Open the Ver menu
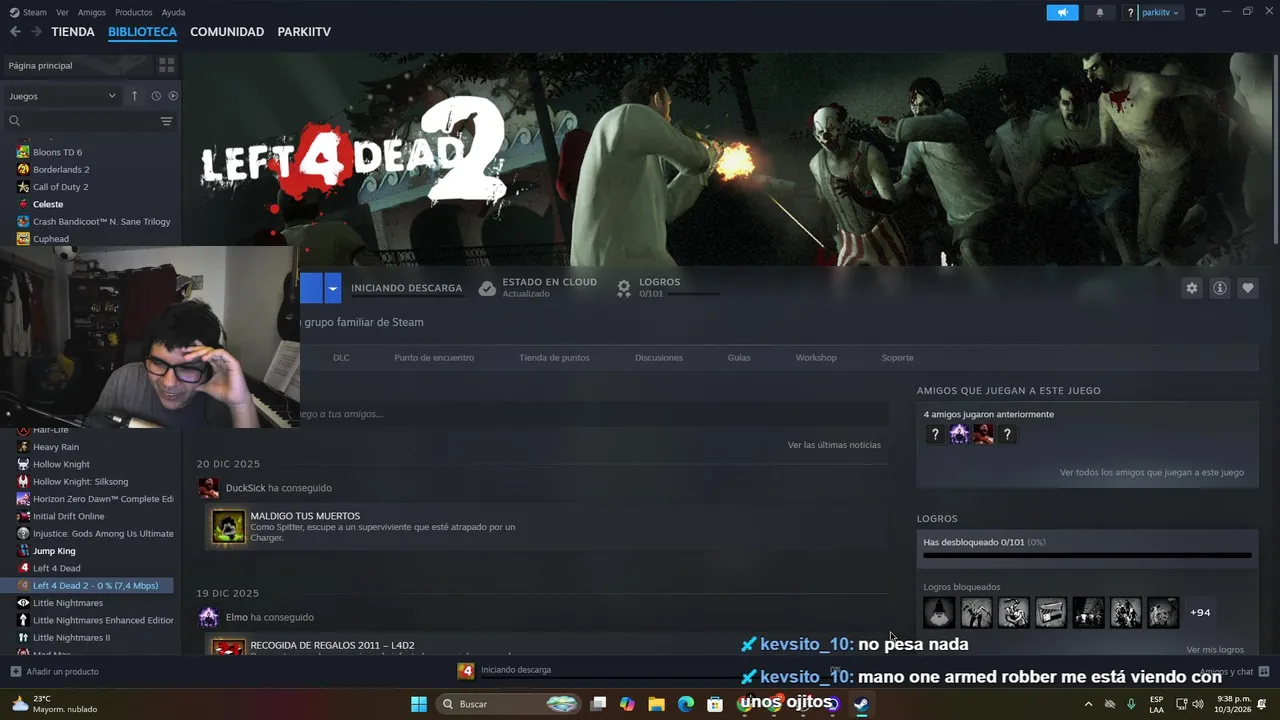The height and width of the screenshot is (720, 1280). [62, 12]
